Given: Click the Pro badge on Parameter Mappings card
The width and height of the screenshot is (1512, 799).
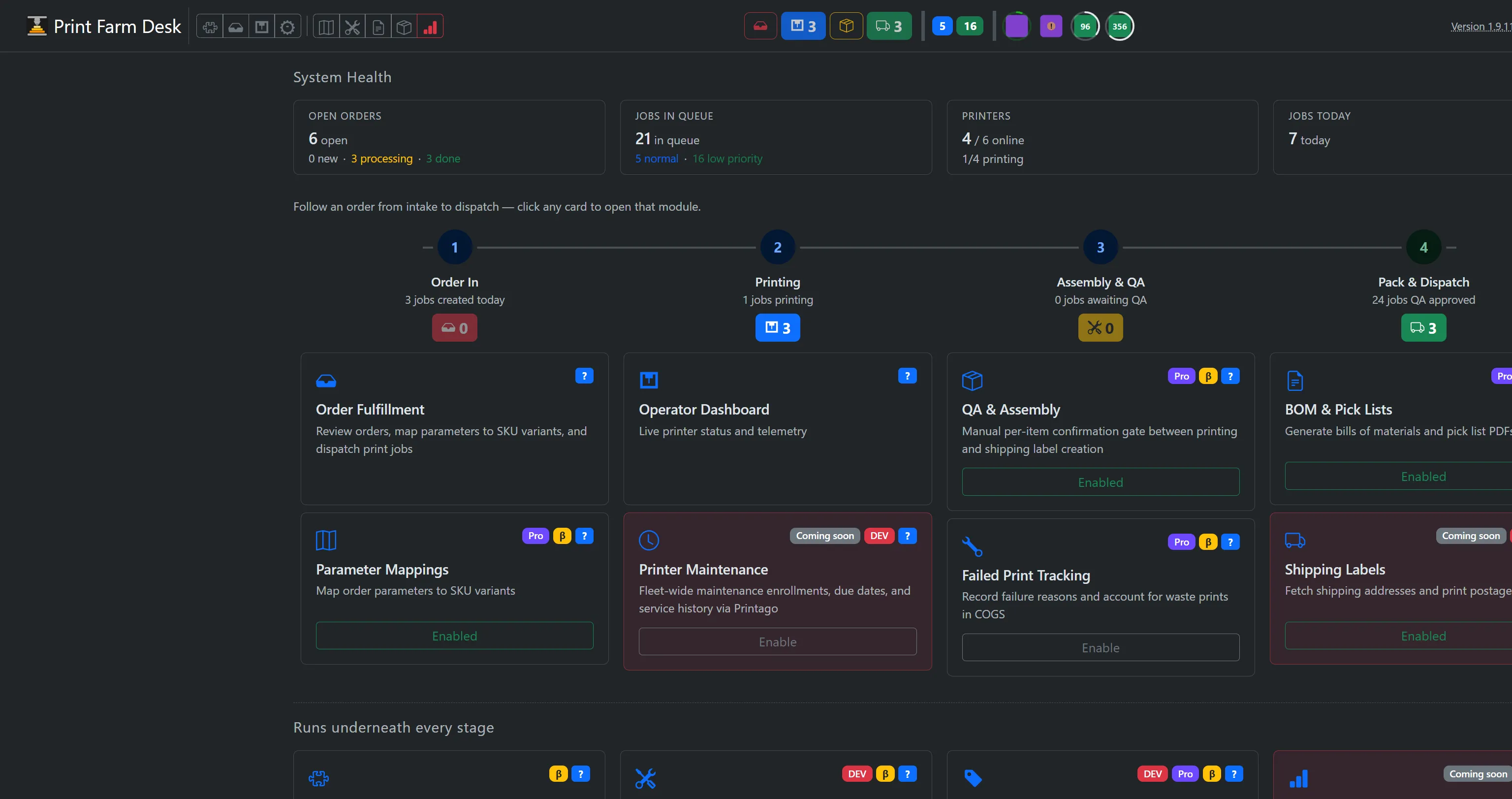Looking at the screenshot, I should click(x=535, y=536).
